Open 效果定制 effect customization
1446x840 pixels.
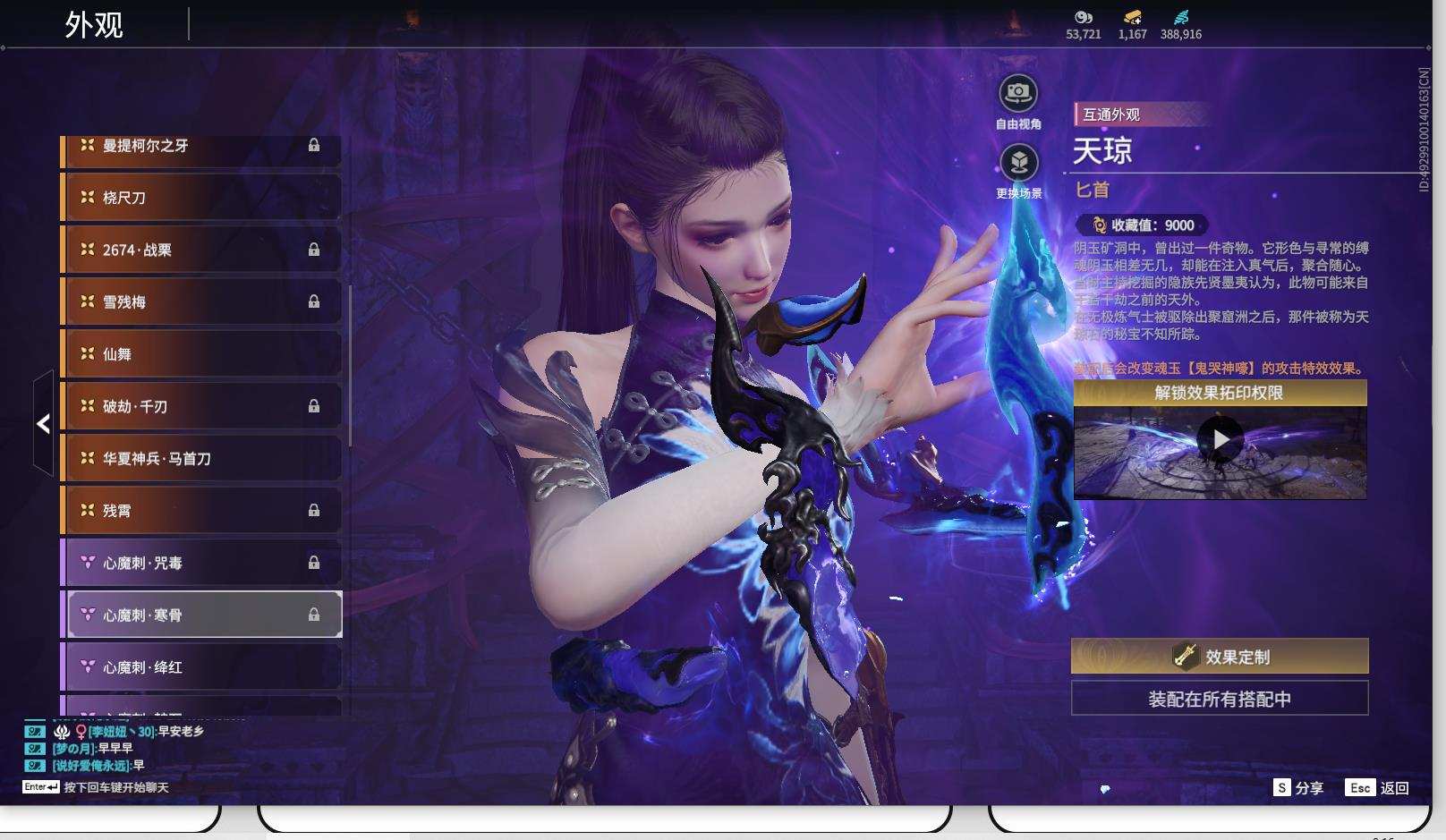(1220, 657)
